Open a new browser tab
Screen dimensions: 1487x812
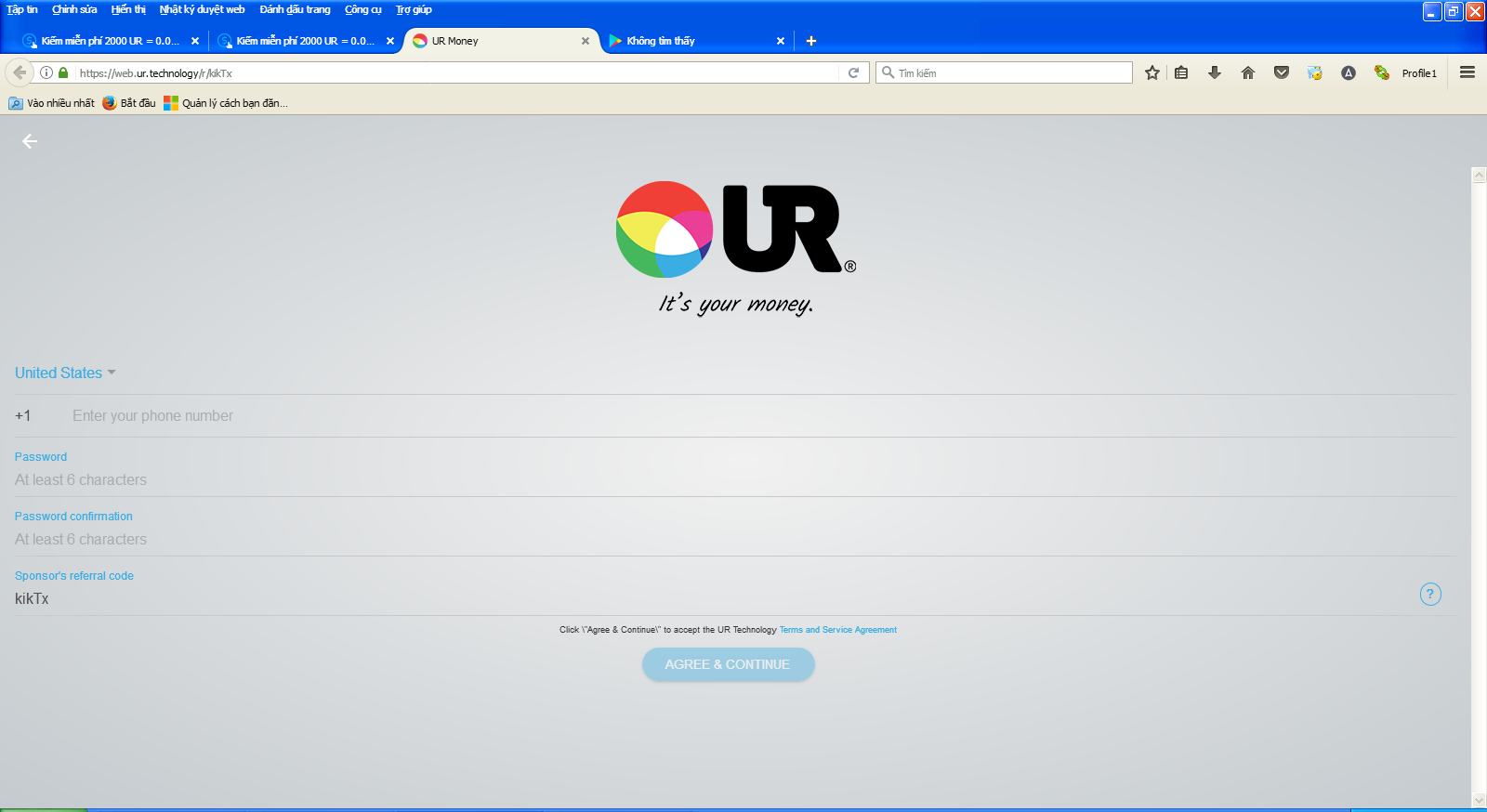(811, 41)
